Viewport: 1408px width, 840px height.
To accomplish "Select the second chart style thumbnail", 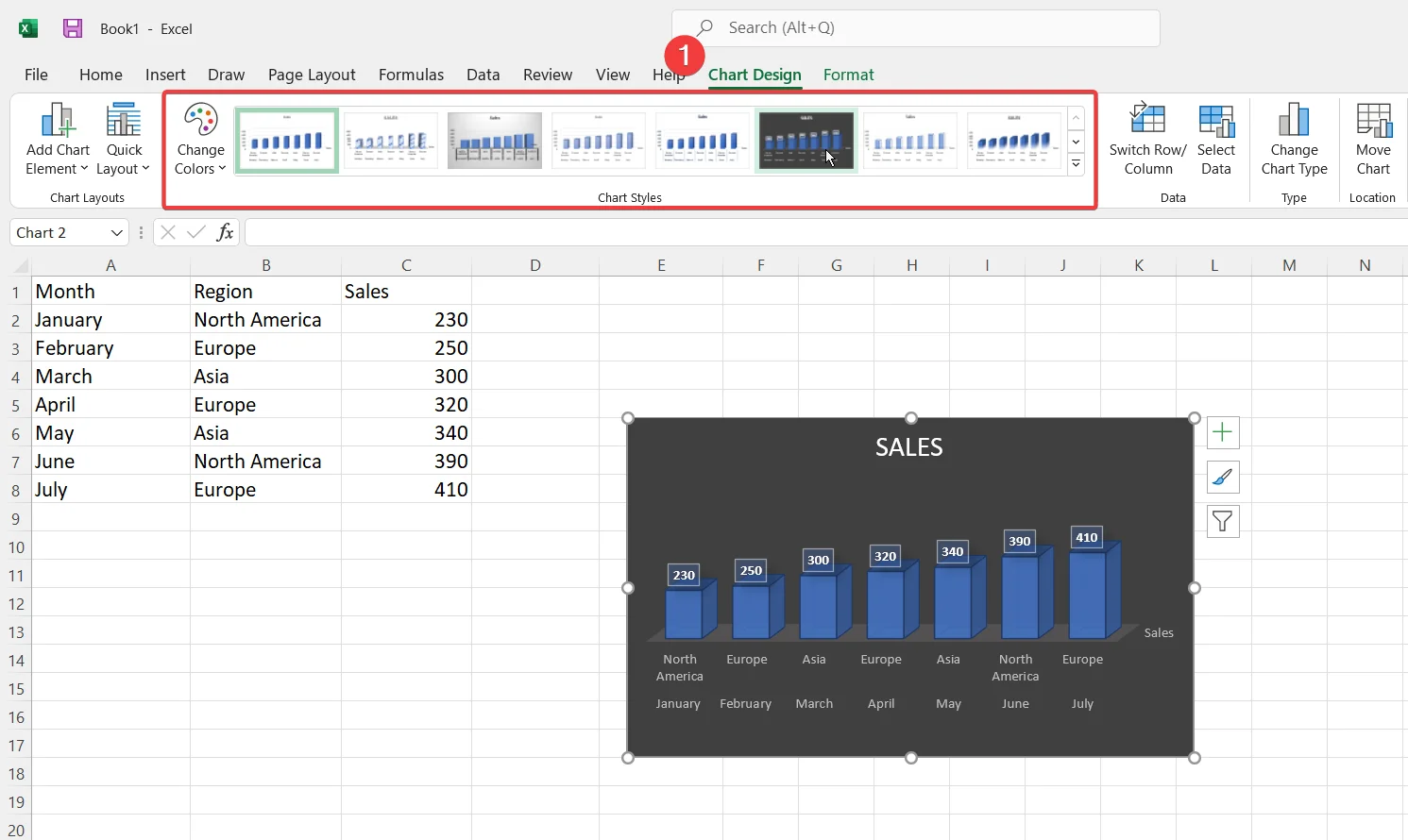I will [391, 141].
